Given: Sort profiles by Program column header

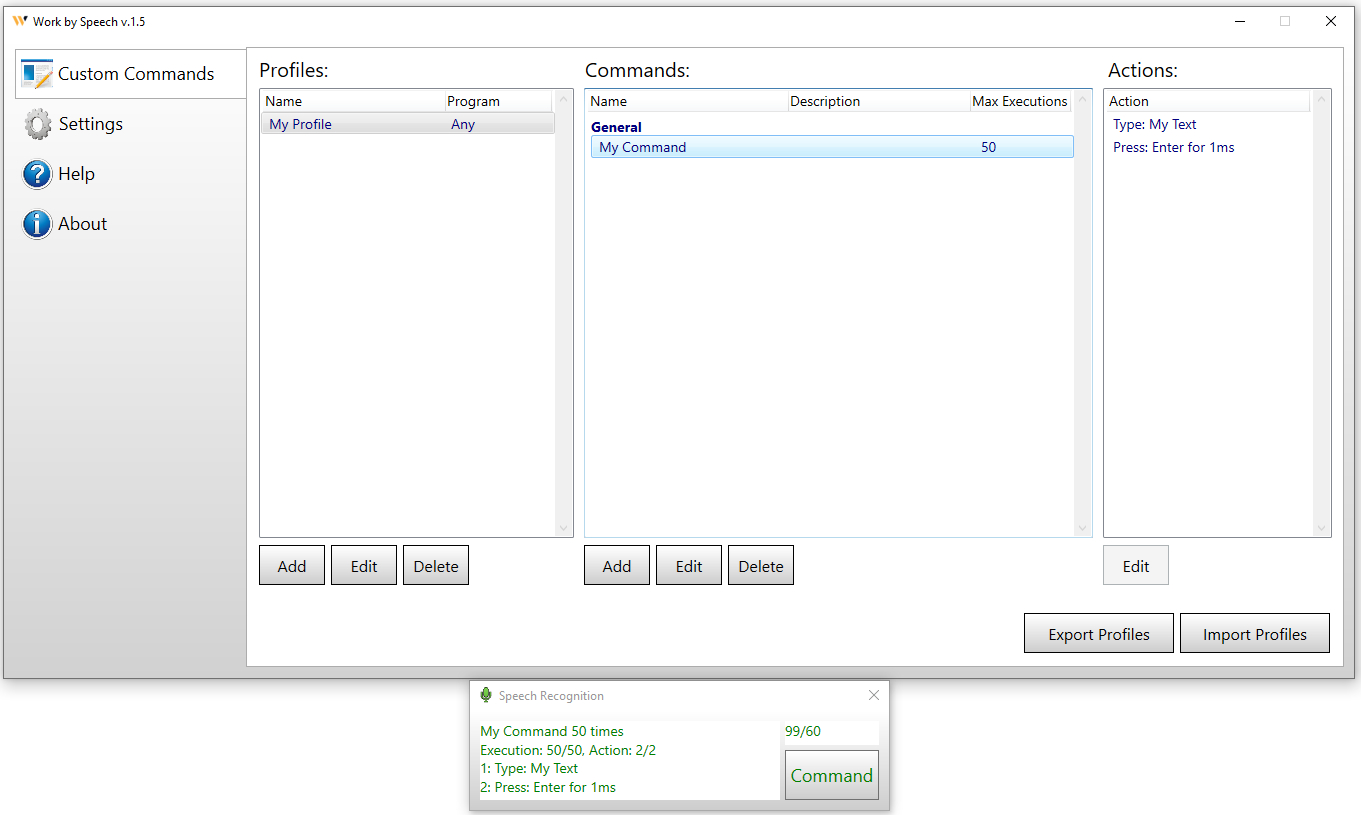Looking at the screenshot, I should 498,101.
